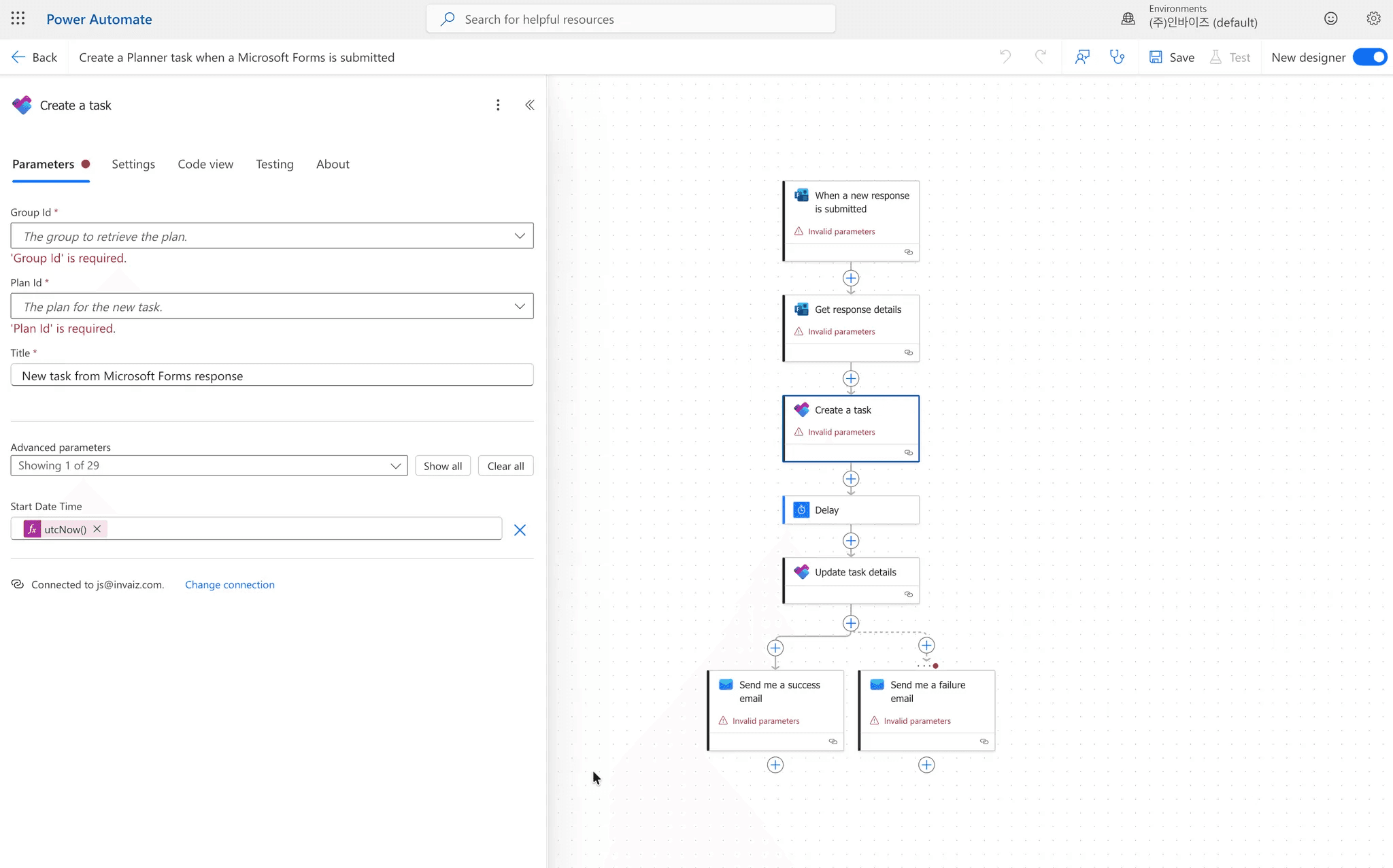Click the Test flask icon
Screen dimensions: 1393x868
1215,57
